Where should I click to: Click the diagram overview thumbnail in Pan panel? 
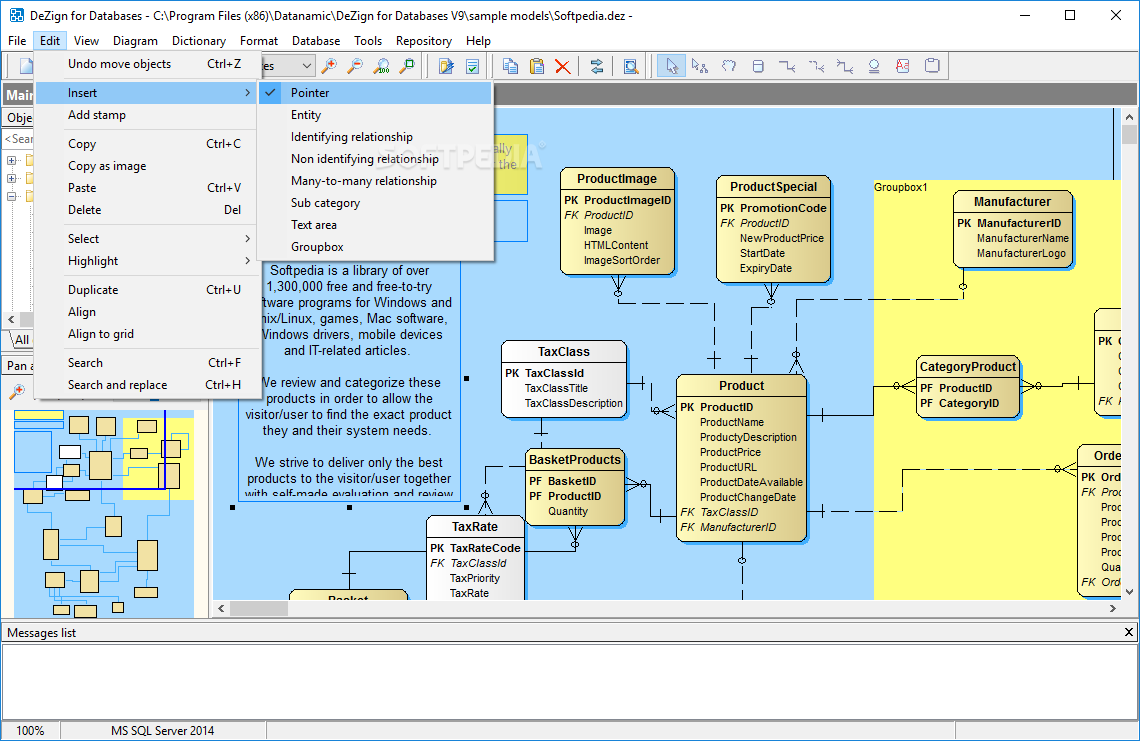tap(104, 513)
